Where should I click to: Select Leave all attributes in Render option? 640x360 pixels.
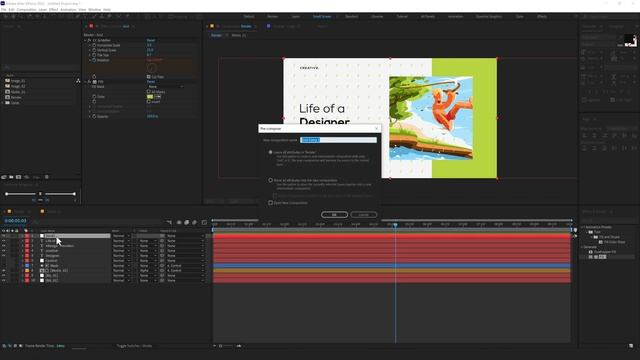(271, 152)
